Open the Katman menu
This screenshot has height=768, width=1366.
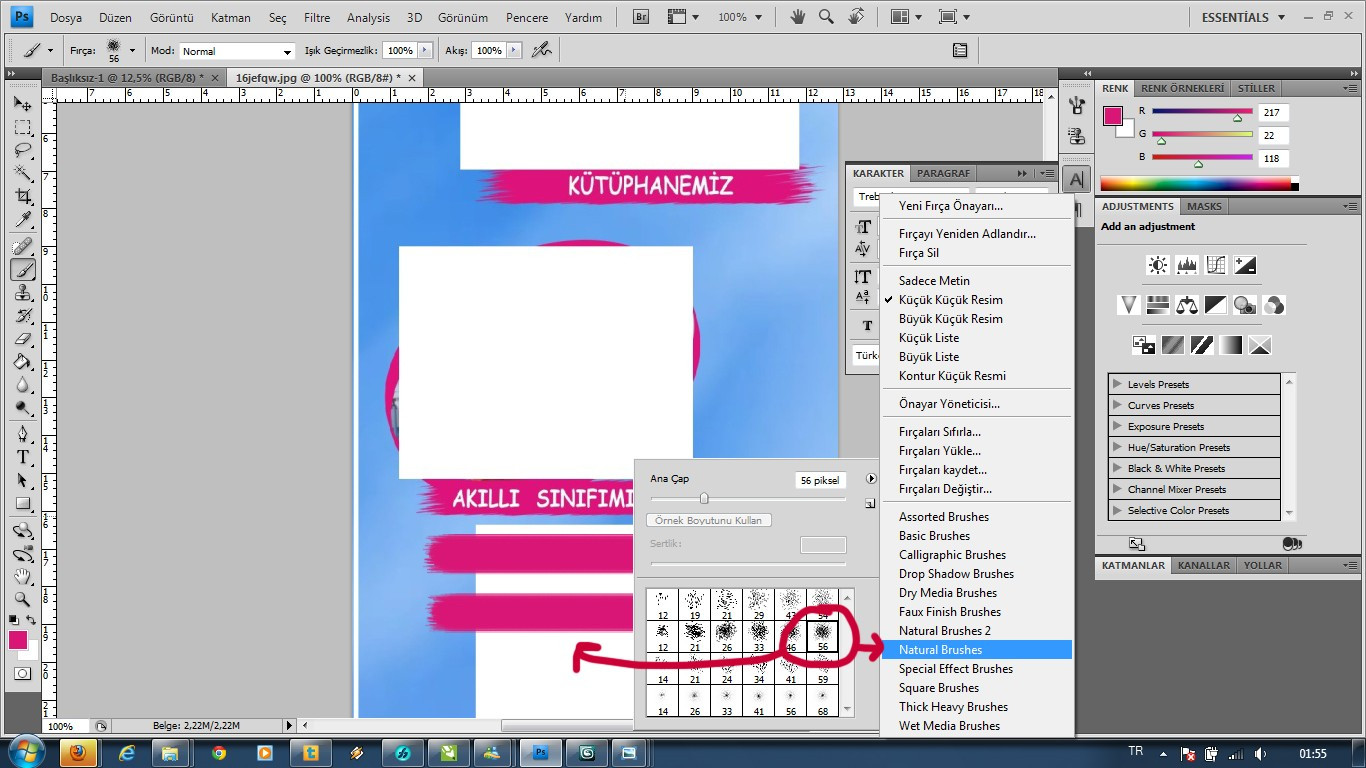tap(231, 18)
